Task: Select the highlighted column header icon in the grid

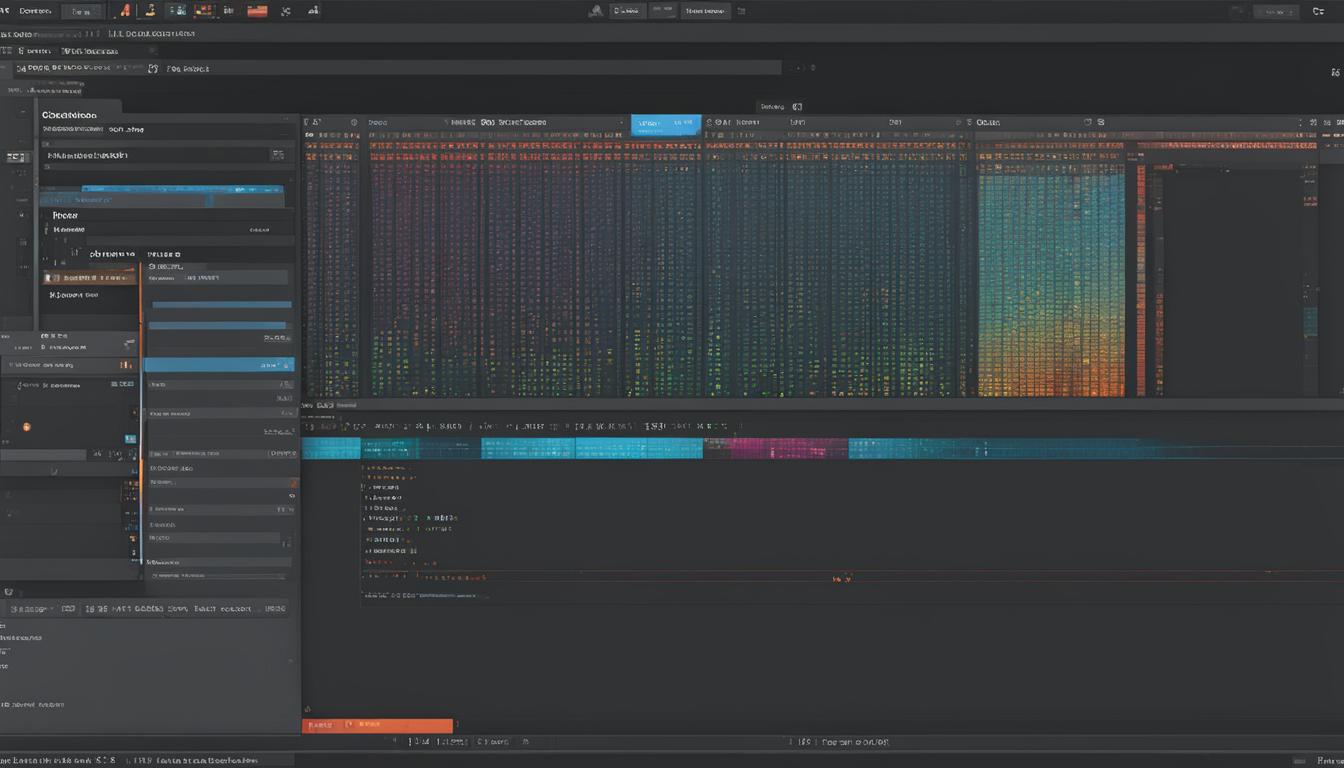Action: point(666,122)
